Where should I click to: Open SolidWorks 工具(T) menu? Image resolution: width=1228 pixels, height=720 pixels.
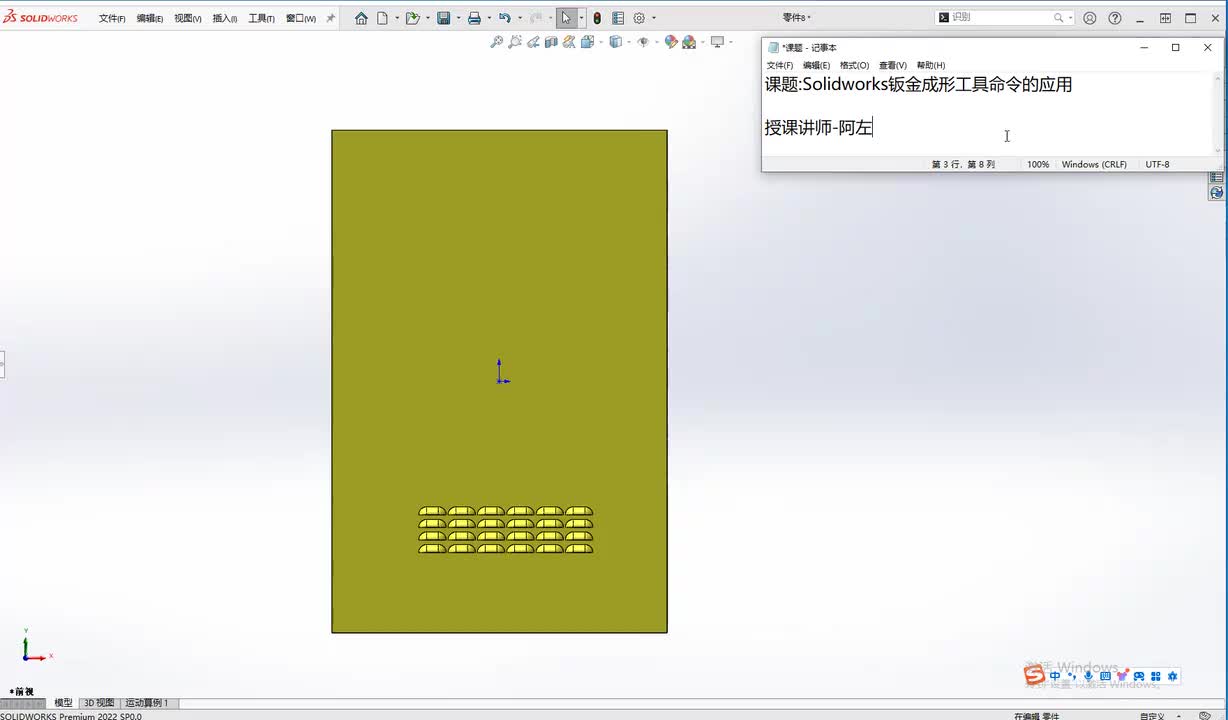(x=261, y=18)
